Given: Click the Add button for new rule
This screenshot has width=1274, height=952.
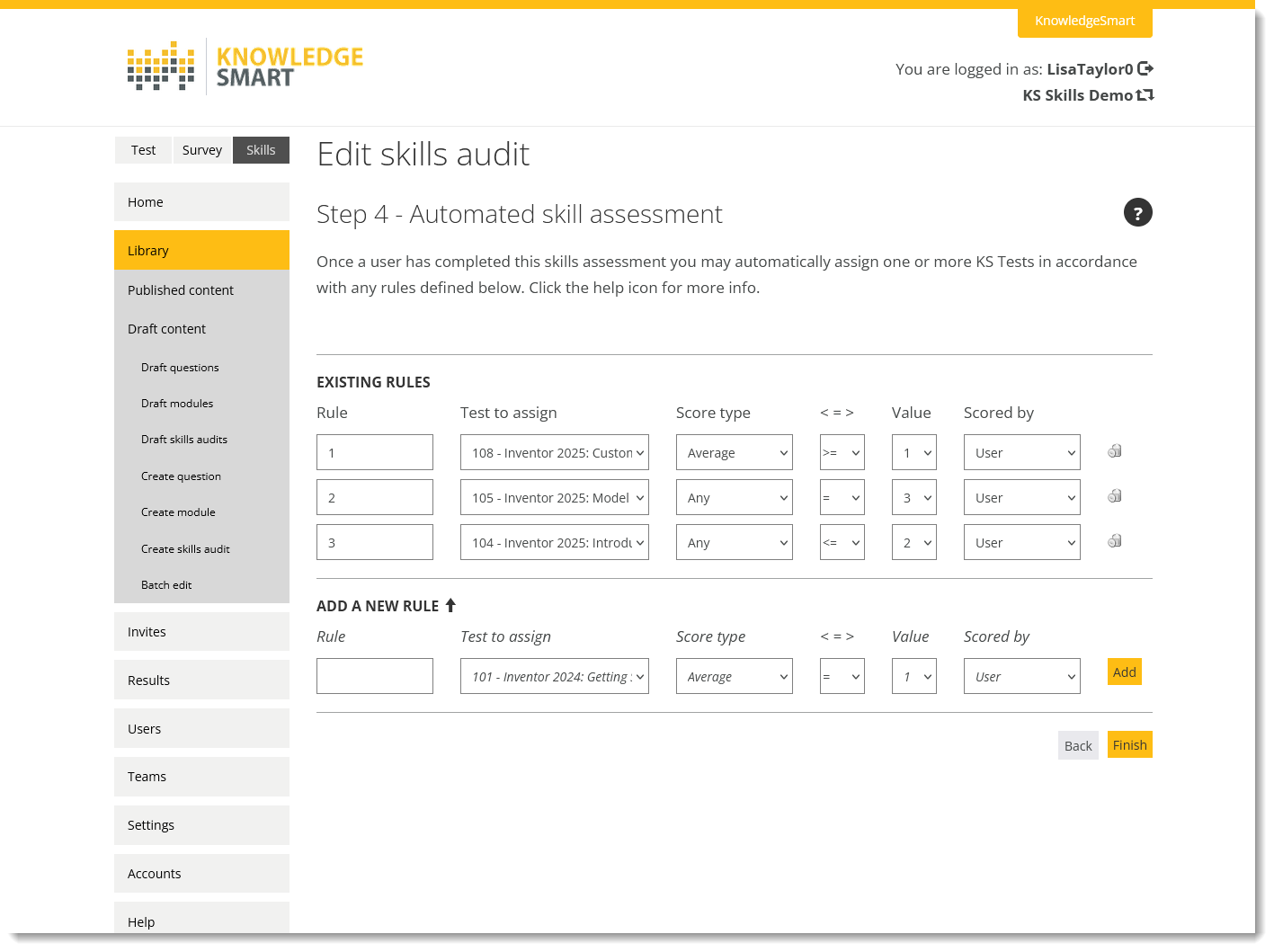Looking at the screenshot, I should point(1124,672).
